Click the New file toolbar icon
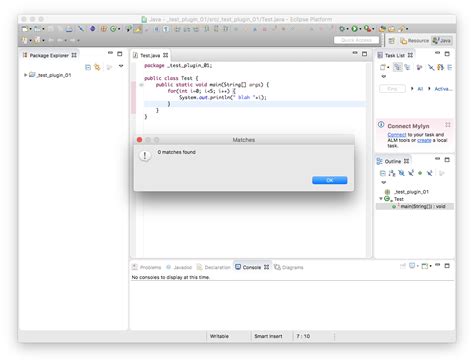 [x=25, y=29]
